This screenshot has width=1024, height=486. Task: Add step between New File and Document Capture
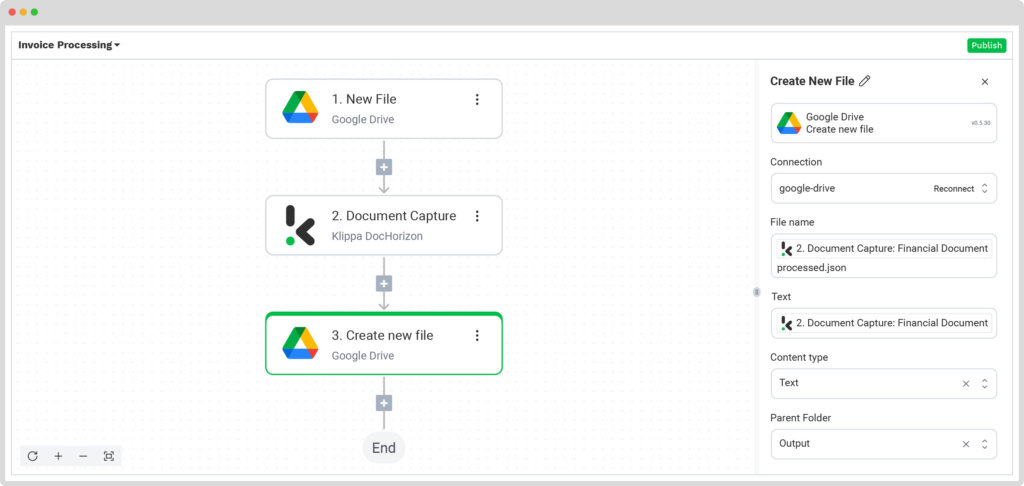tap(384, 167)
